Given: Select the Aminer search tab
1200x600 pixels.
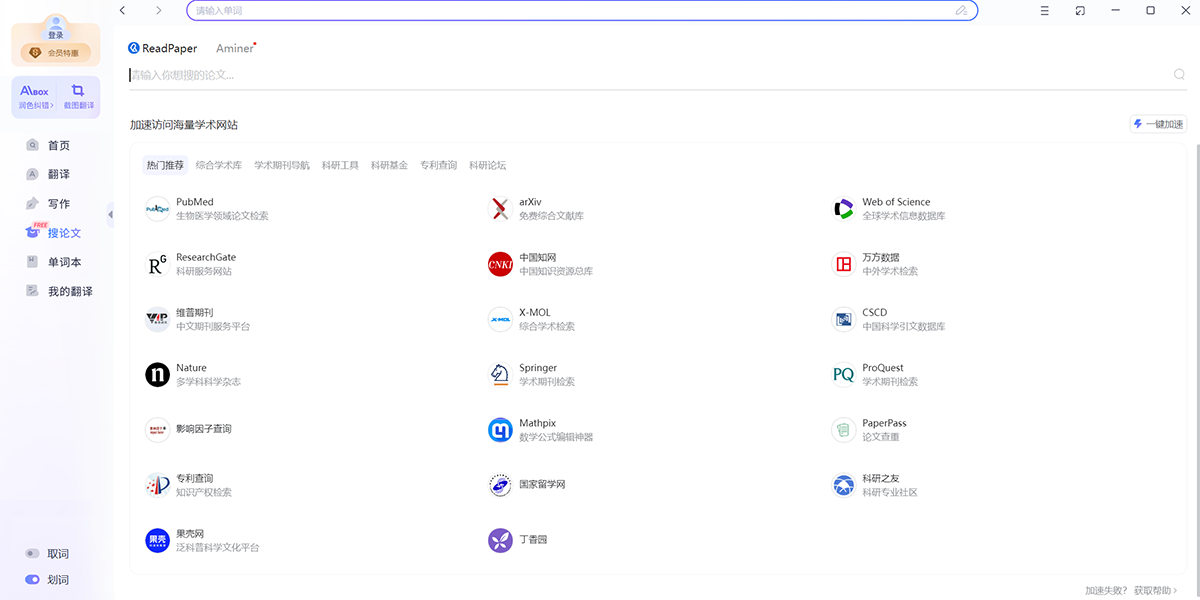Looking at the screenshot, I should click(x=235, y=48).
